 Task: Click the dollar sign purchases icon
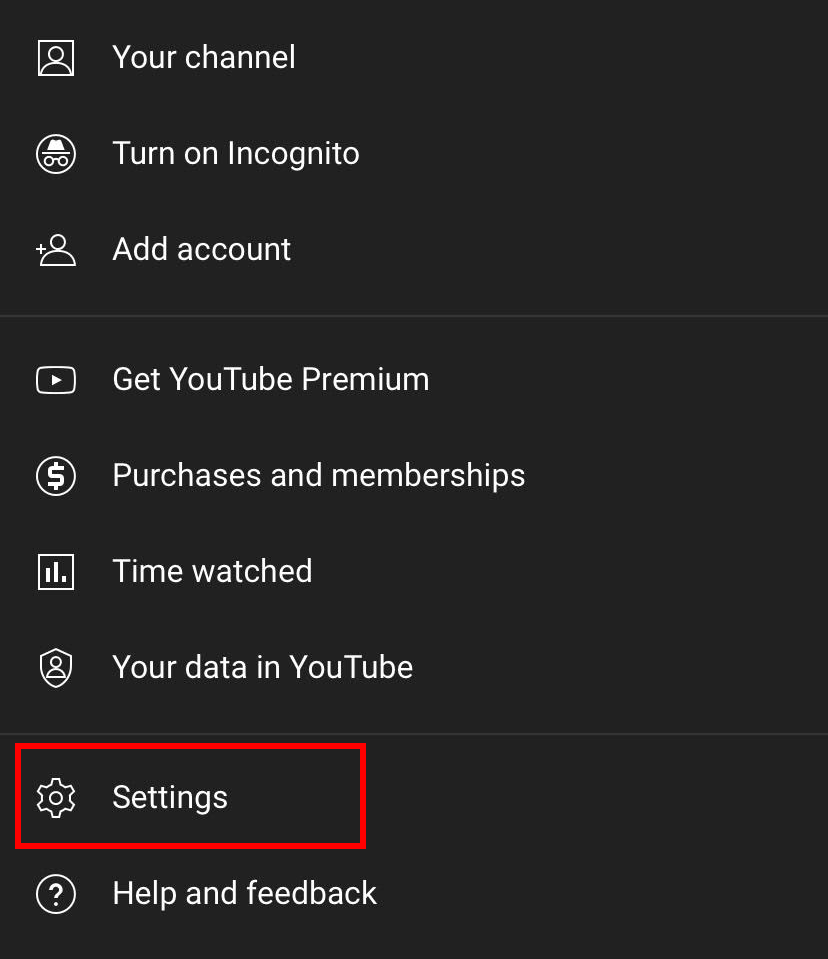[x=56, y=476]
